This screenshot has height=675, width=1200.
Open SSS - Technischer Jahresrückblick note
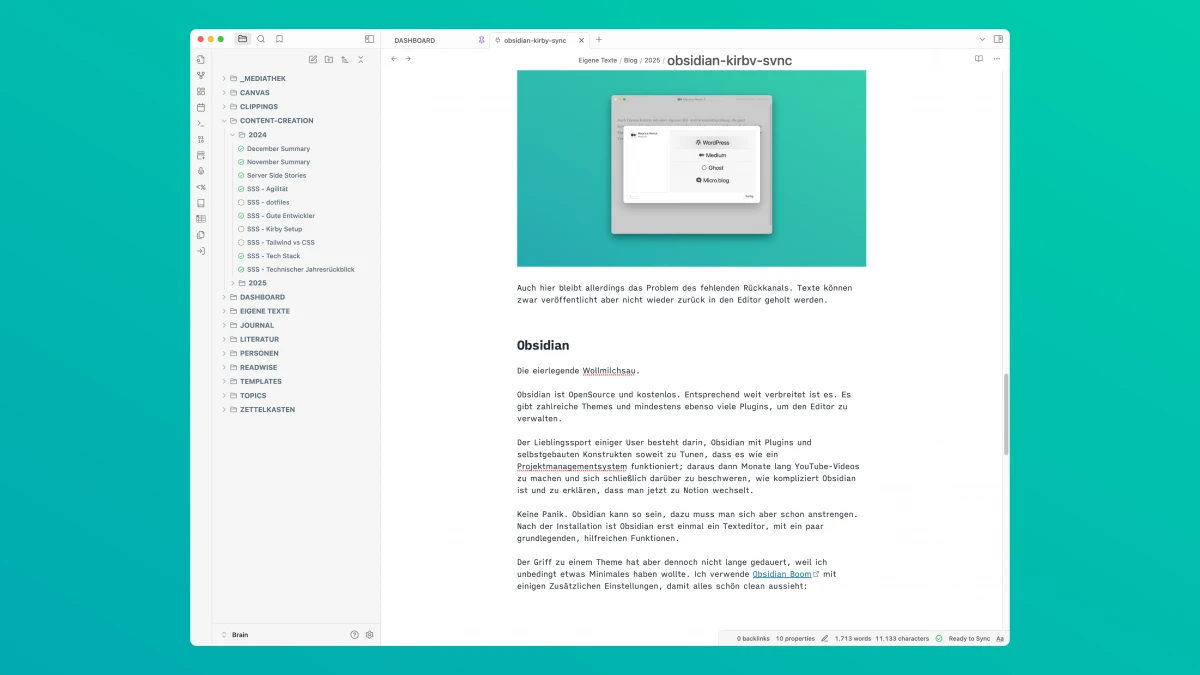300,269
